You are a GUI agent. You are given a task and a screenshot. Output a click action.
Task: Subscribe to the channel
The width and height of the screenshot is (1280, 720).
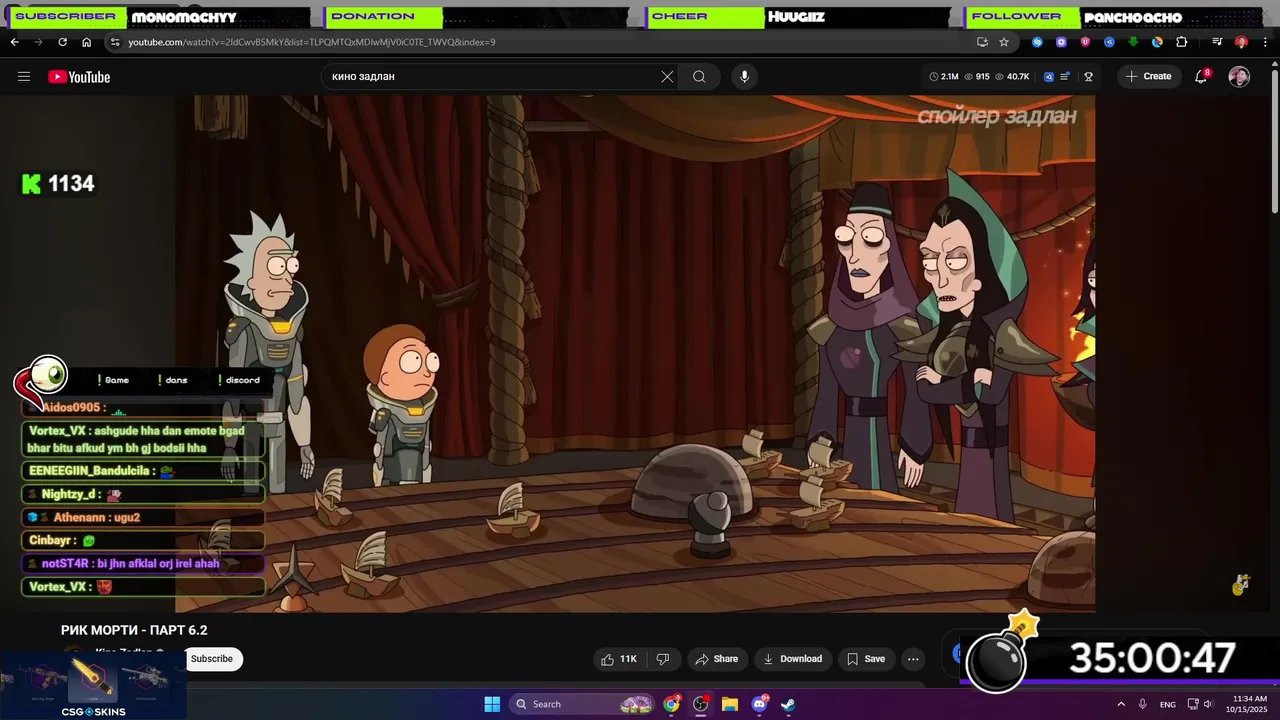tap(212, 659)
